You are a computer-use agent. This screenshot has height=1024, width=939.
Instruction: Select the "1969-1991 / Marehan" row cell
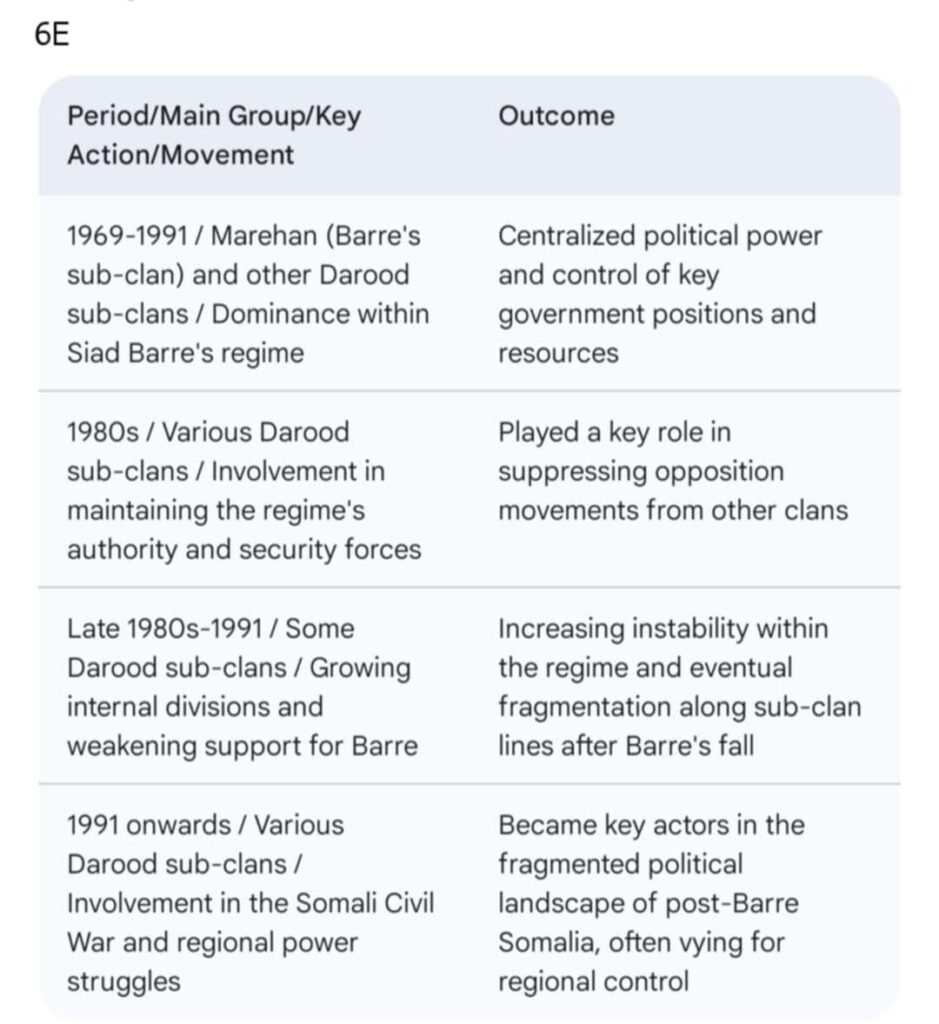(x=248, y=294)
